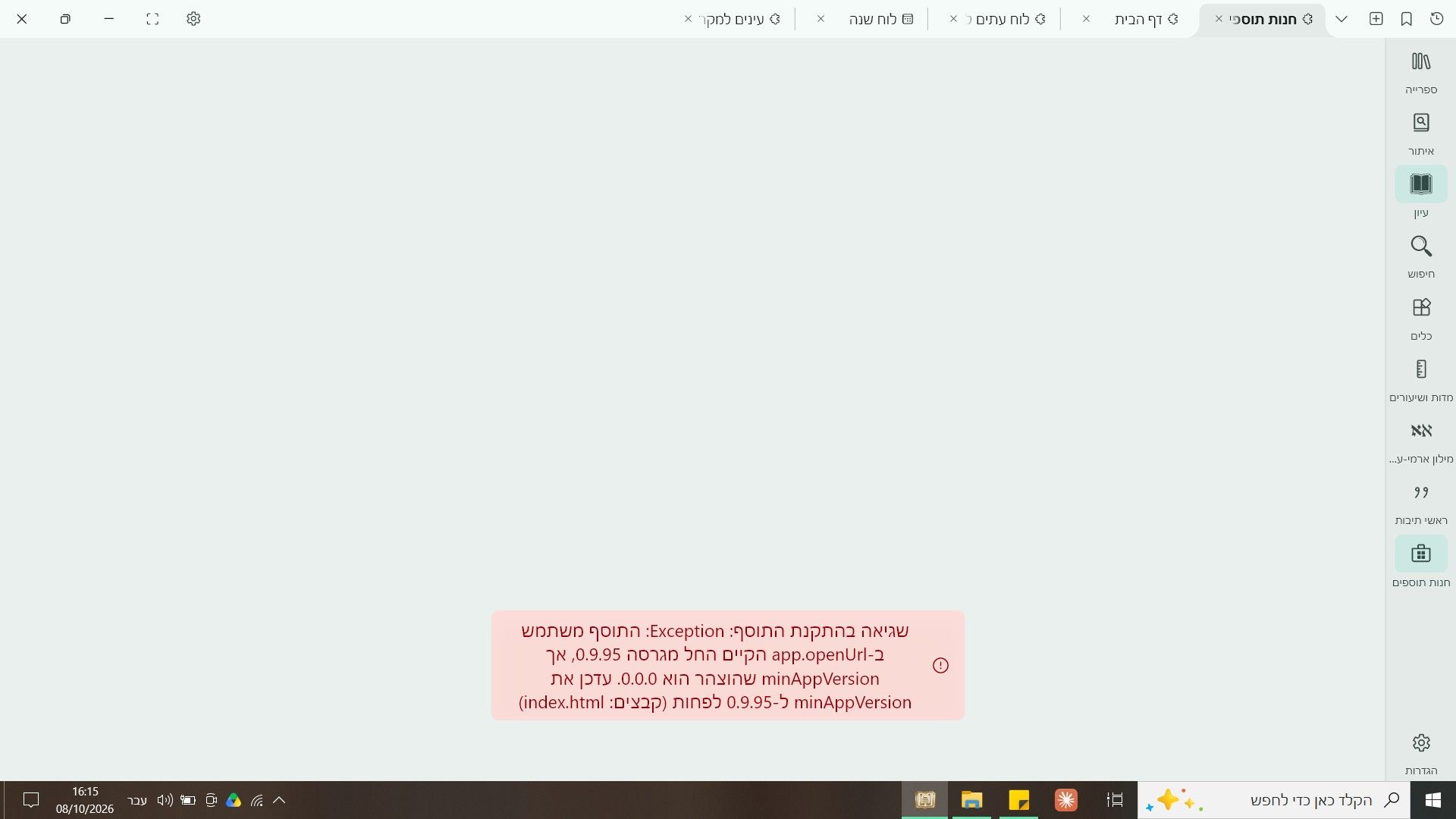Switch to the דף הבית tab
The image size is (1456, 819).
1138,19
